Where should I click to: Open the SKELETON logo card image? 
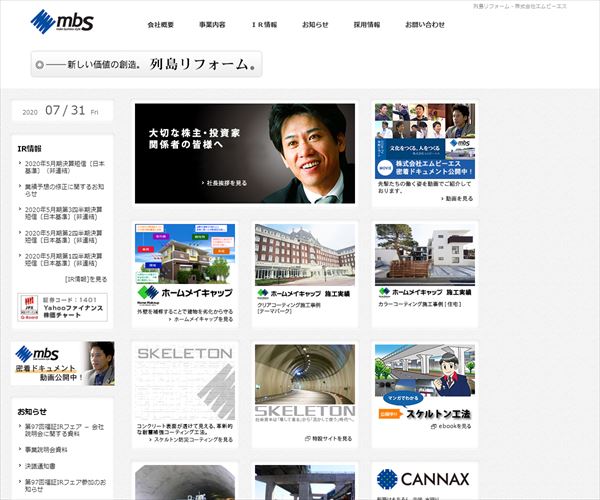pos(185,382)
